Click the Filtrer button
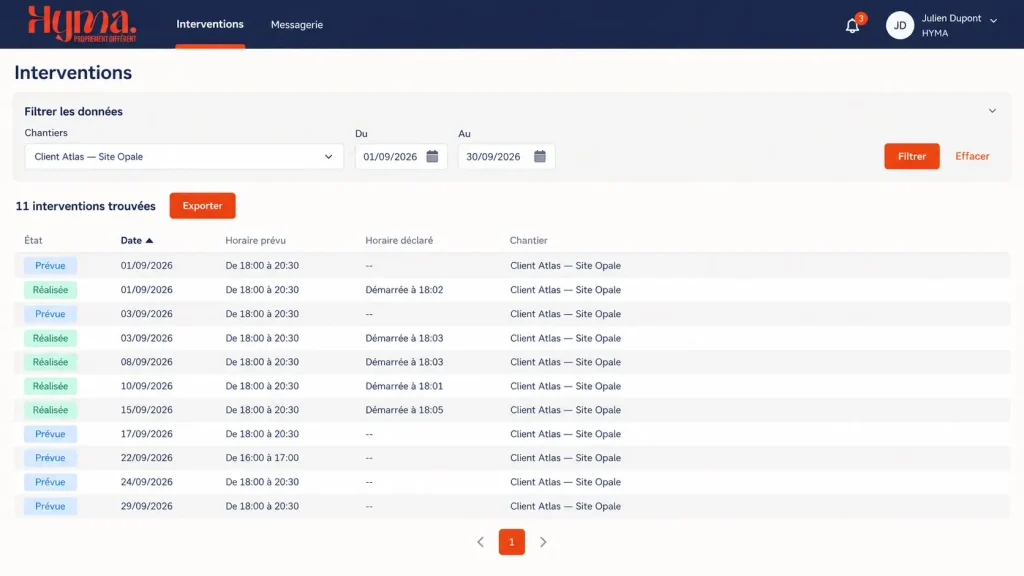This screenshot has width=1024, height=576. 912,156
